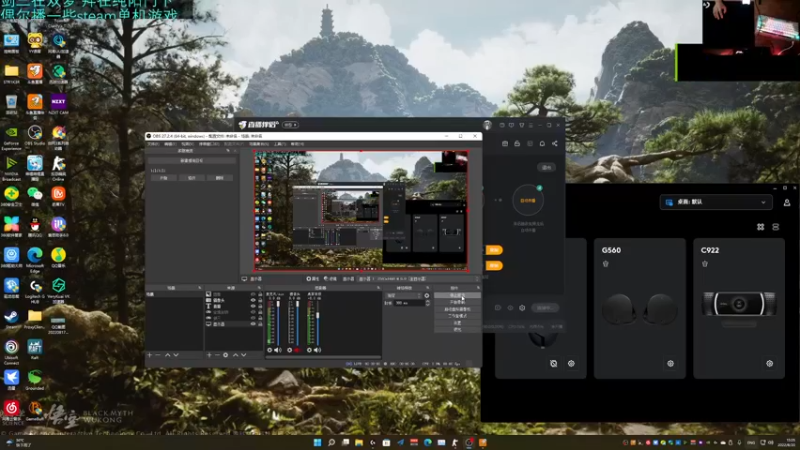This screenshot has width=800, height=450.
Task: Add a new scene with plus icon
Action: pos(149,355)
